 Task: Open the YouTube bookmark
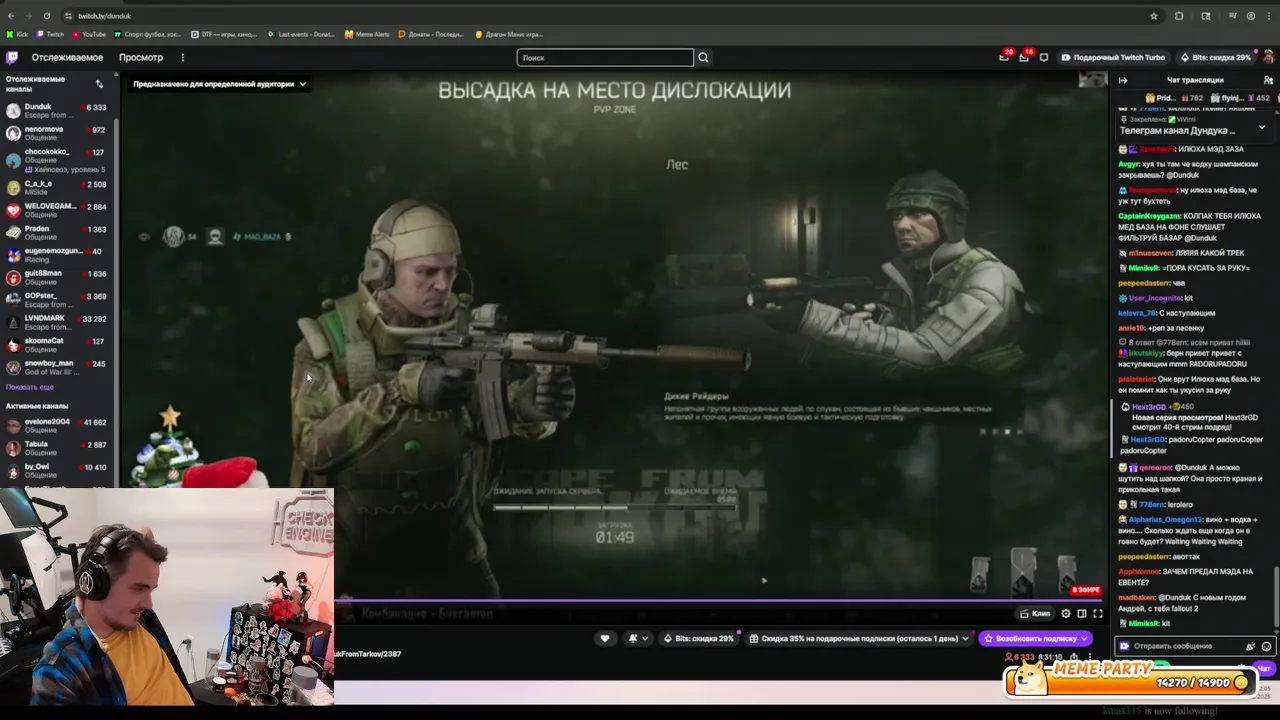(89, 34)
